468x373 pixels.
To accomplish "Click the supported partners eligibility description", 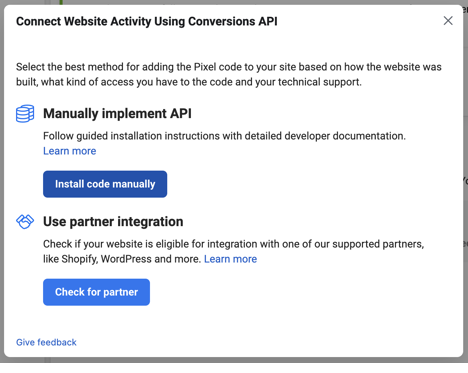I will click(x=233, y=251).
